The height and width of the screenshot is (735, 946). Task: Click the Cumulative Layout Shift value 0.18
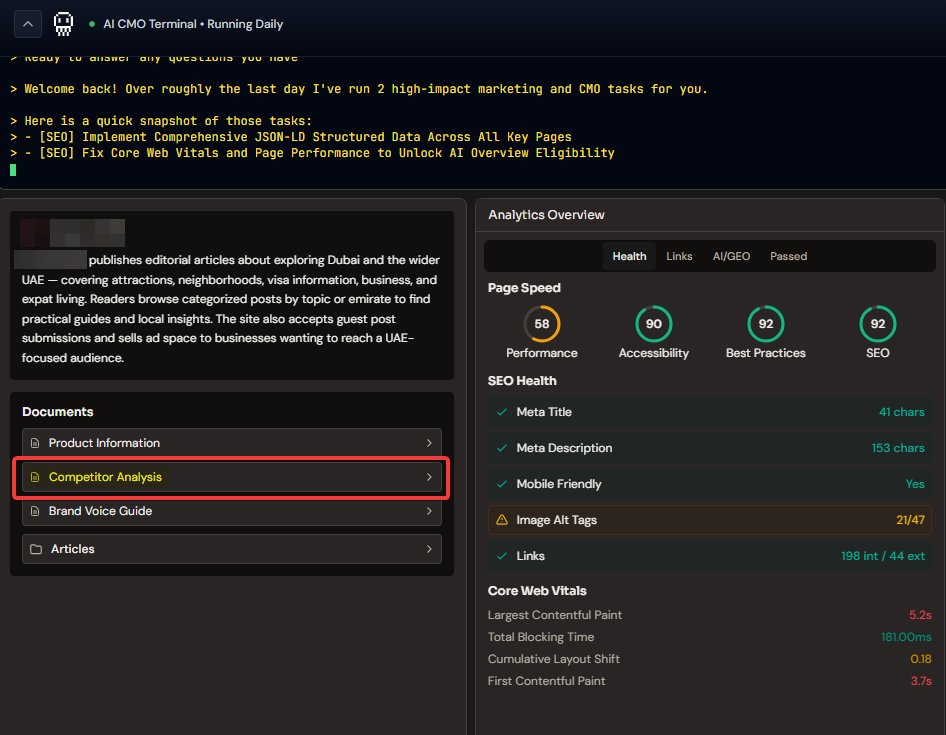(x=921, y=659)
